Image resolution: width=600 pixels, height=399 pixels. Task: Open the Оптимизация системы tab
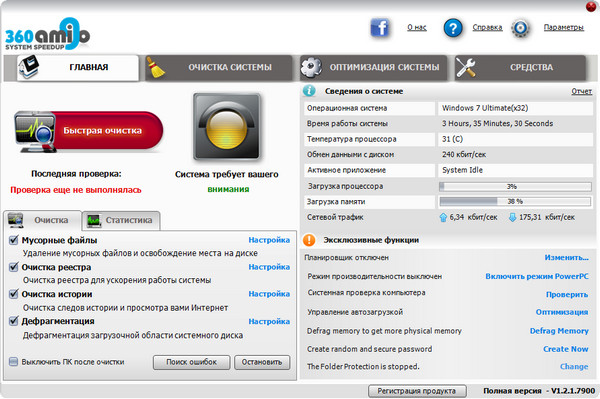coord(373,67)
